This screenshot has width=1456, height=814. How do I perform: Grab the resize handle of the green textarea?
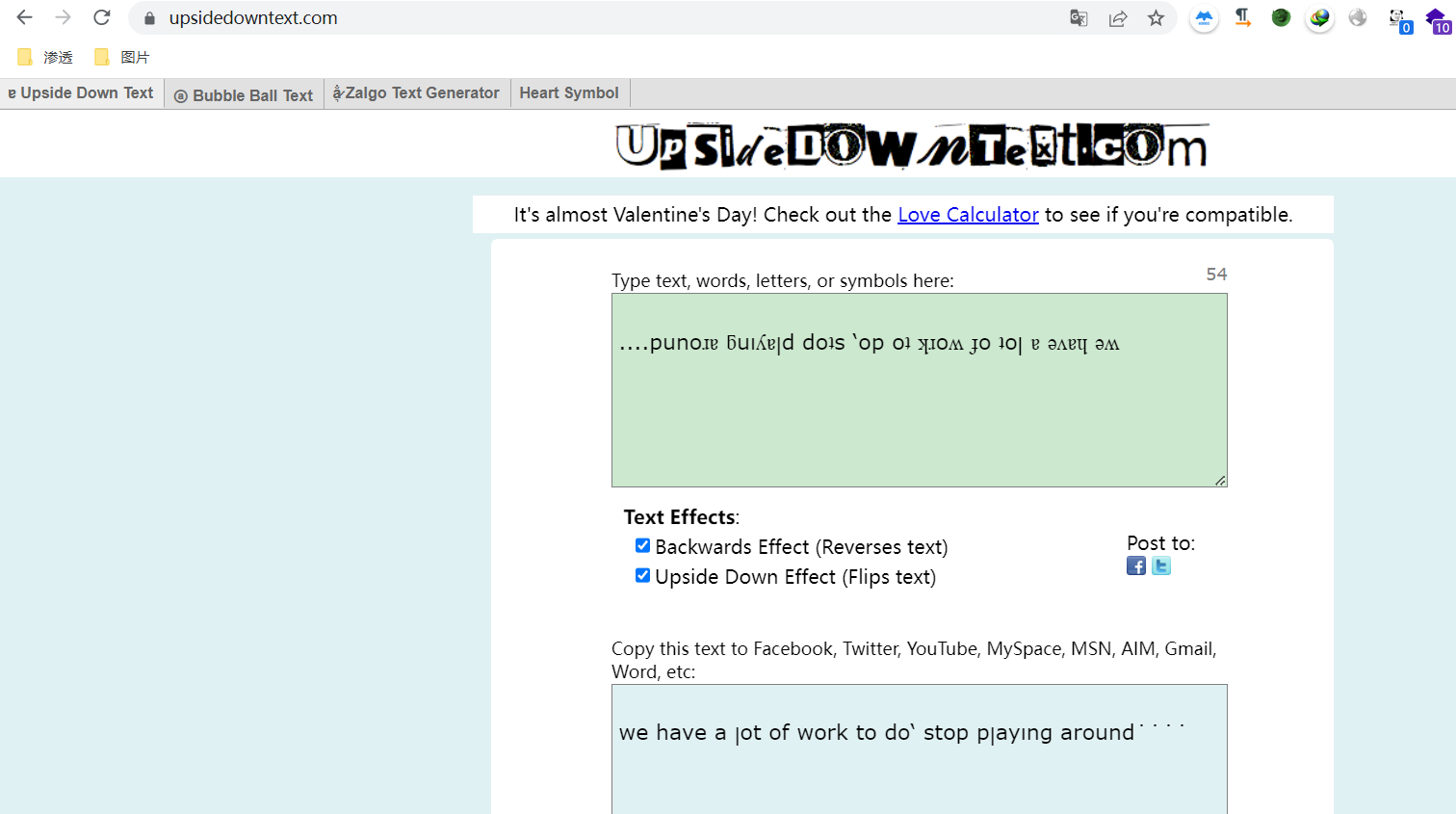coord(1220,480)
